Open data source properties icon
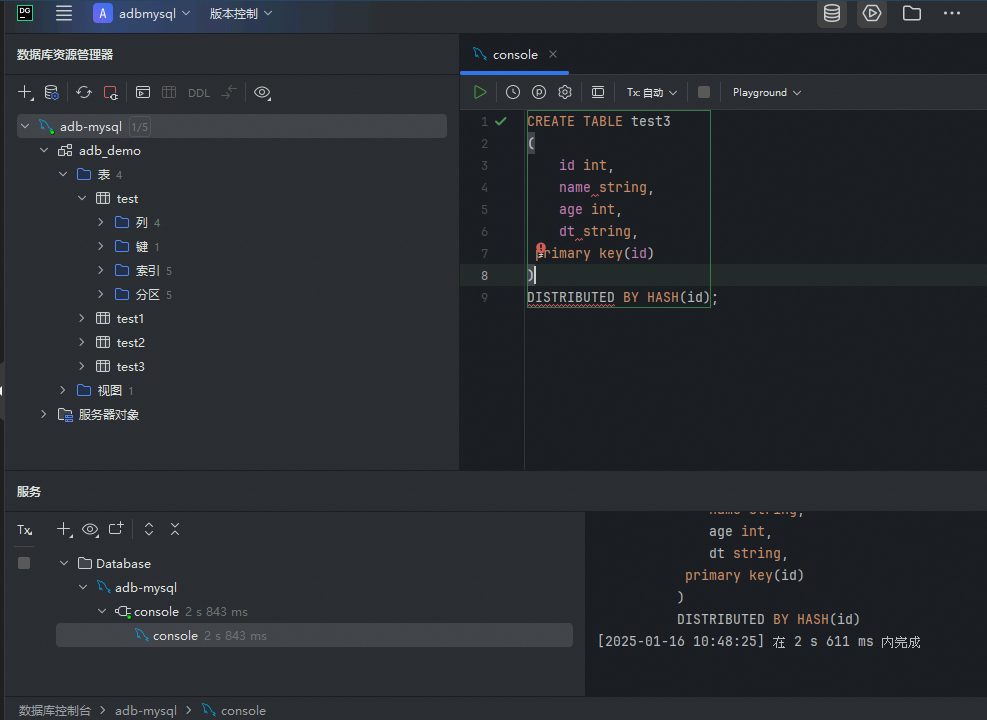Screen dimensions: 987x720 click(51, 92)
